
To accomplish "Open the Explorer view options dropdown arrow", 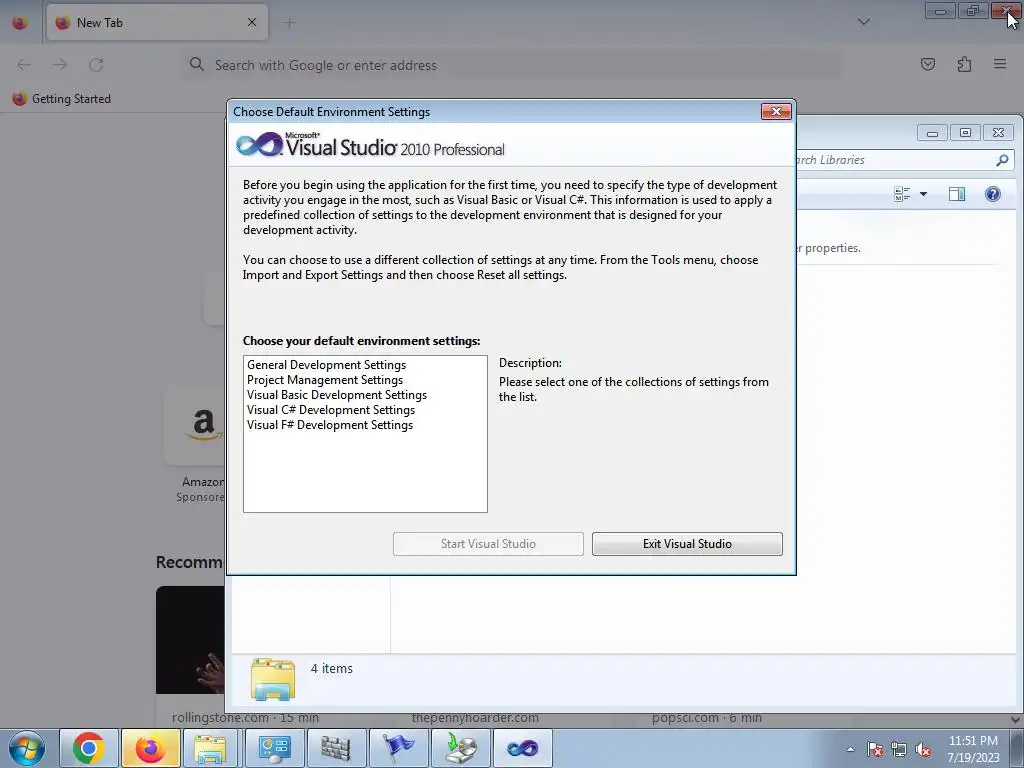I will point(923,194).
